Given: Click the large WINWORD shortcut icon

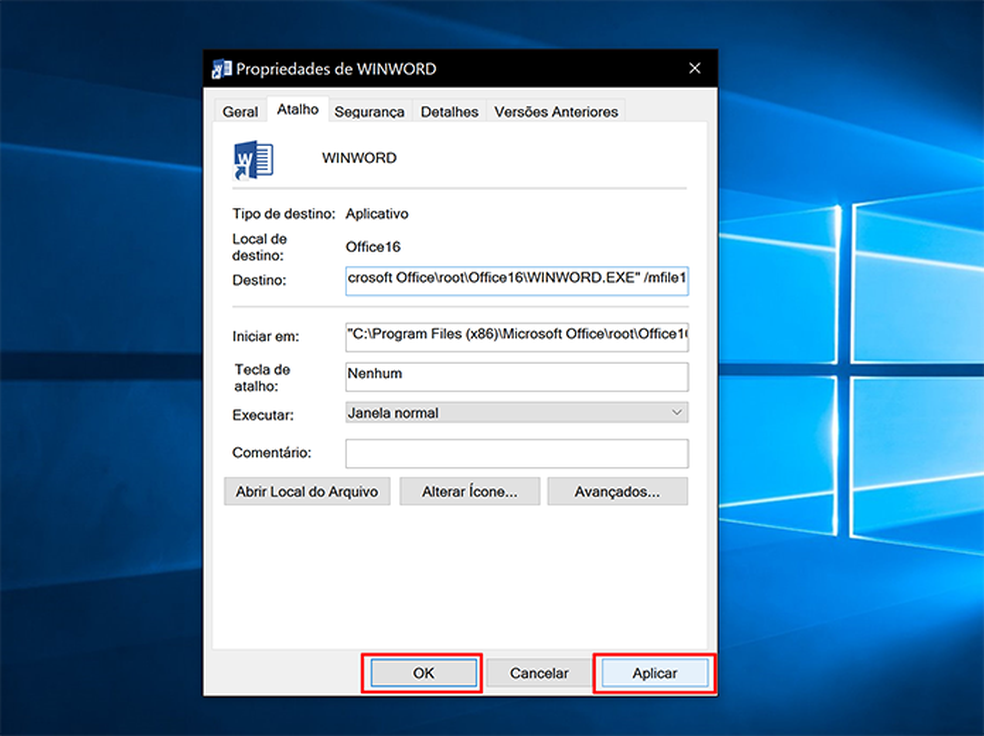Looking at the screenshot, I should (x=253, y=159).
